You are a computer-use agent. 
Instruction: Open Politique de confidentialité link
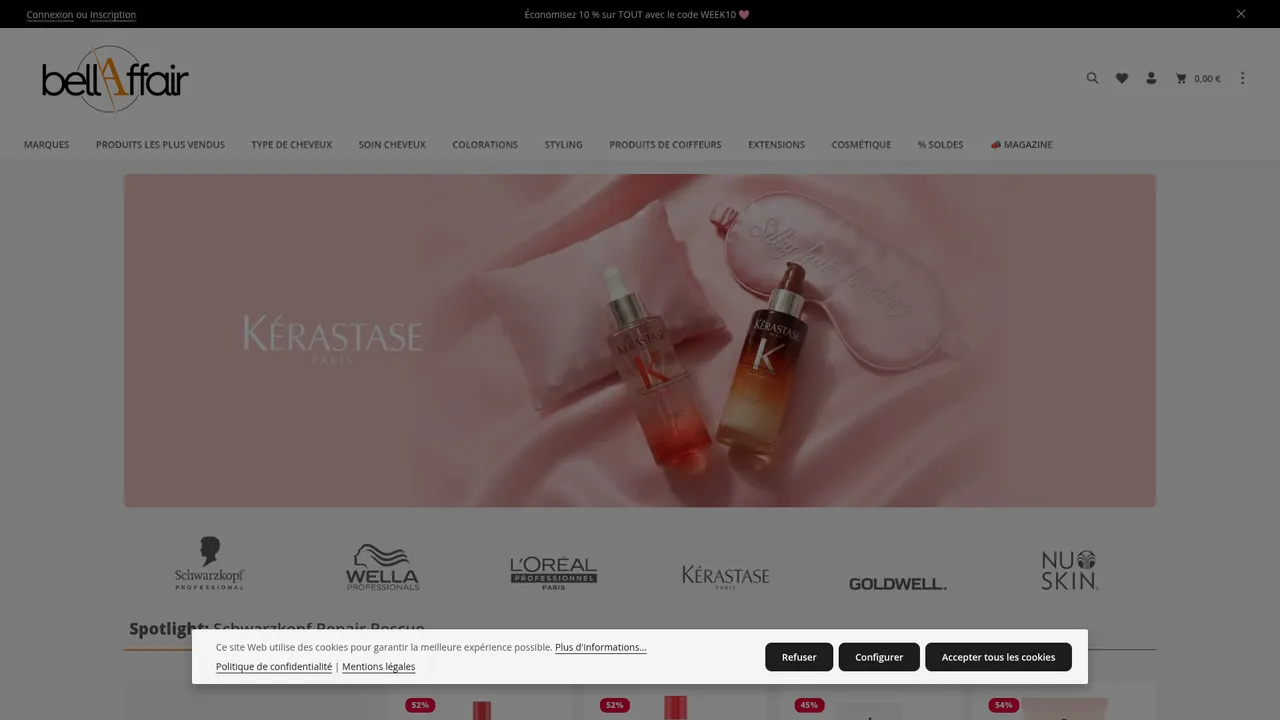(x=274, y=667)
